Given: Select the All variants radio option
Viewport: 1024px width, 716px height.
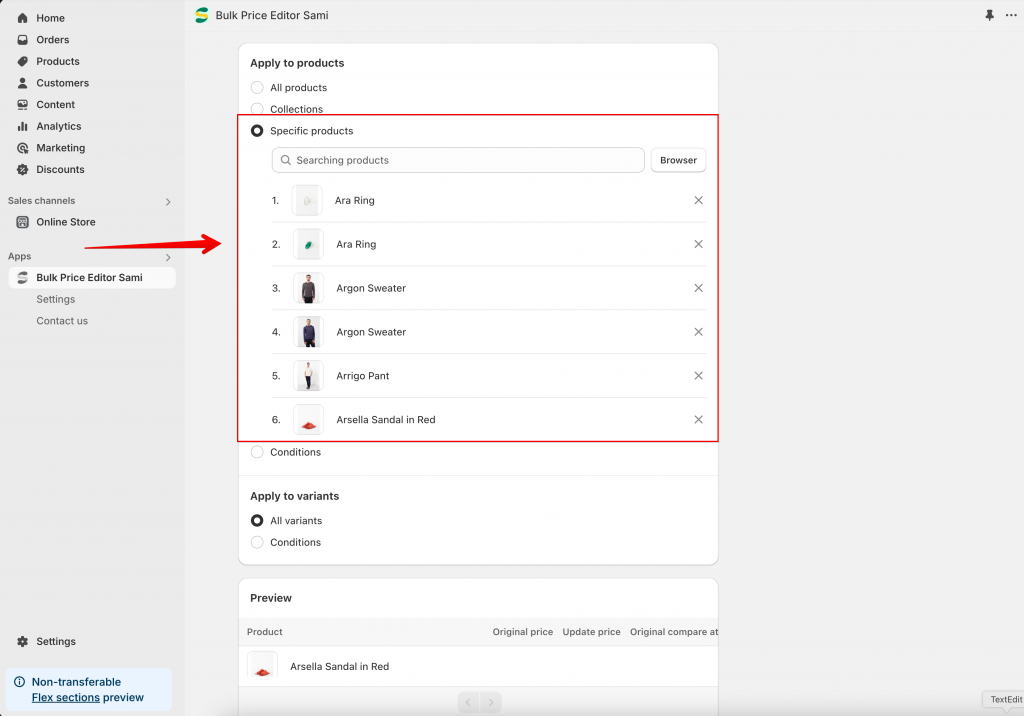Looking at the screenshot, I should point(257,521).
